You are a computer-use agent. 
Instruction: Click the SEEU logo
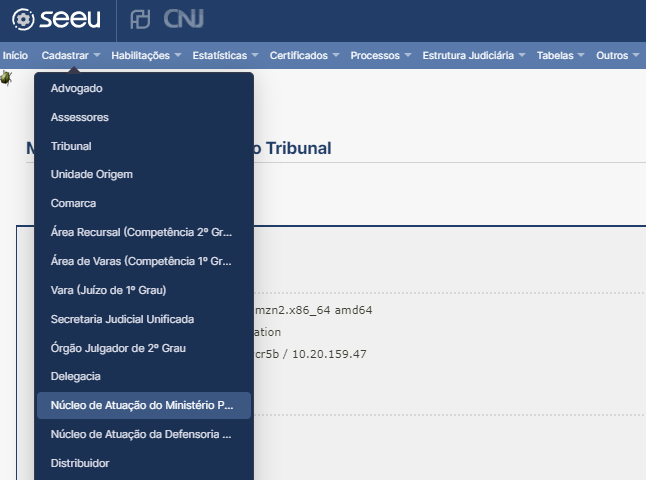(x=57, y=20)
